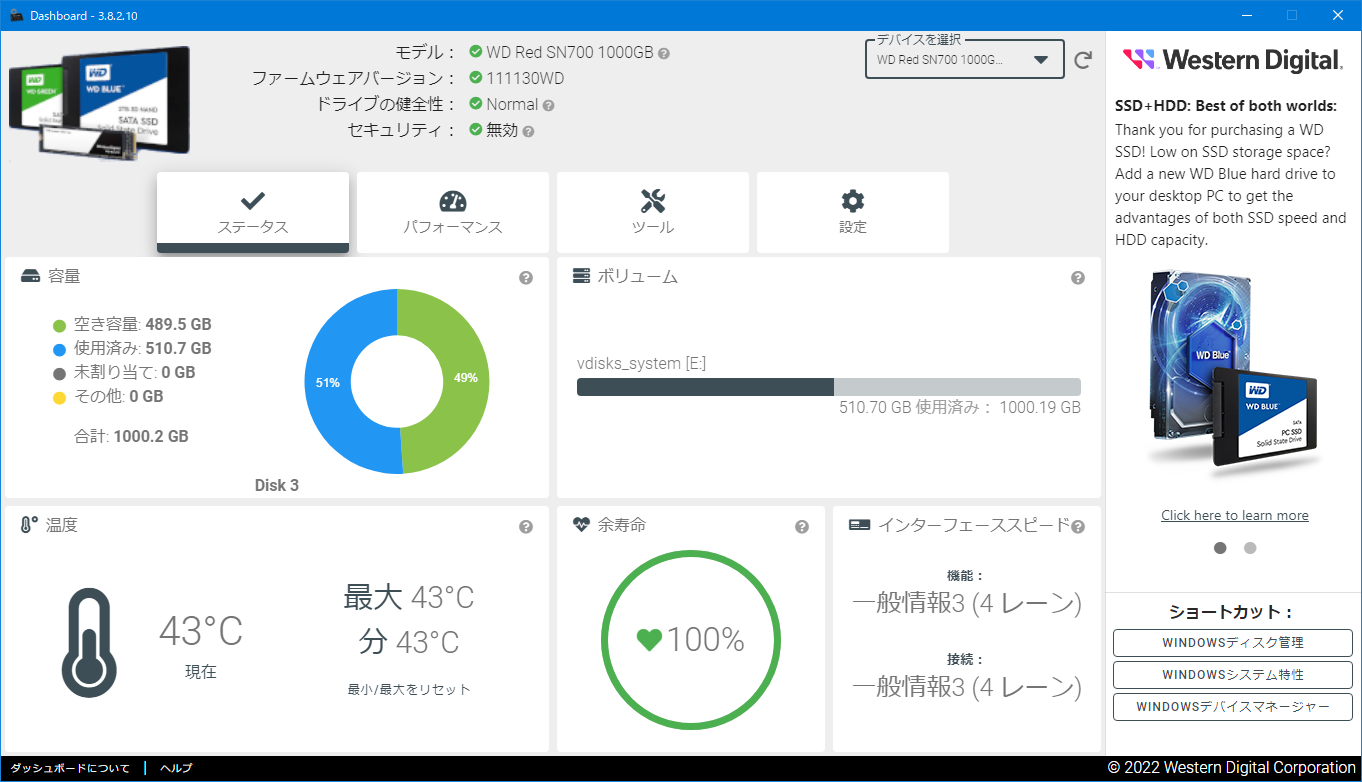1362x782 pixels.
Task: Click 最小/最大をリセット link
Action: tap(409, 689)
